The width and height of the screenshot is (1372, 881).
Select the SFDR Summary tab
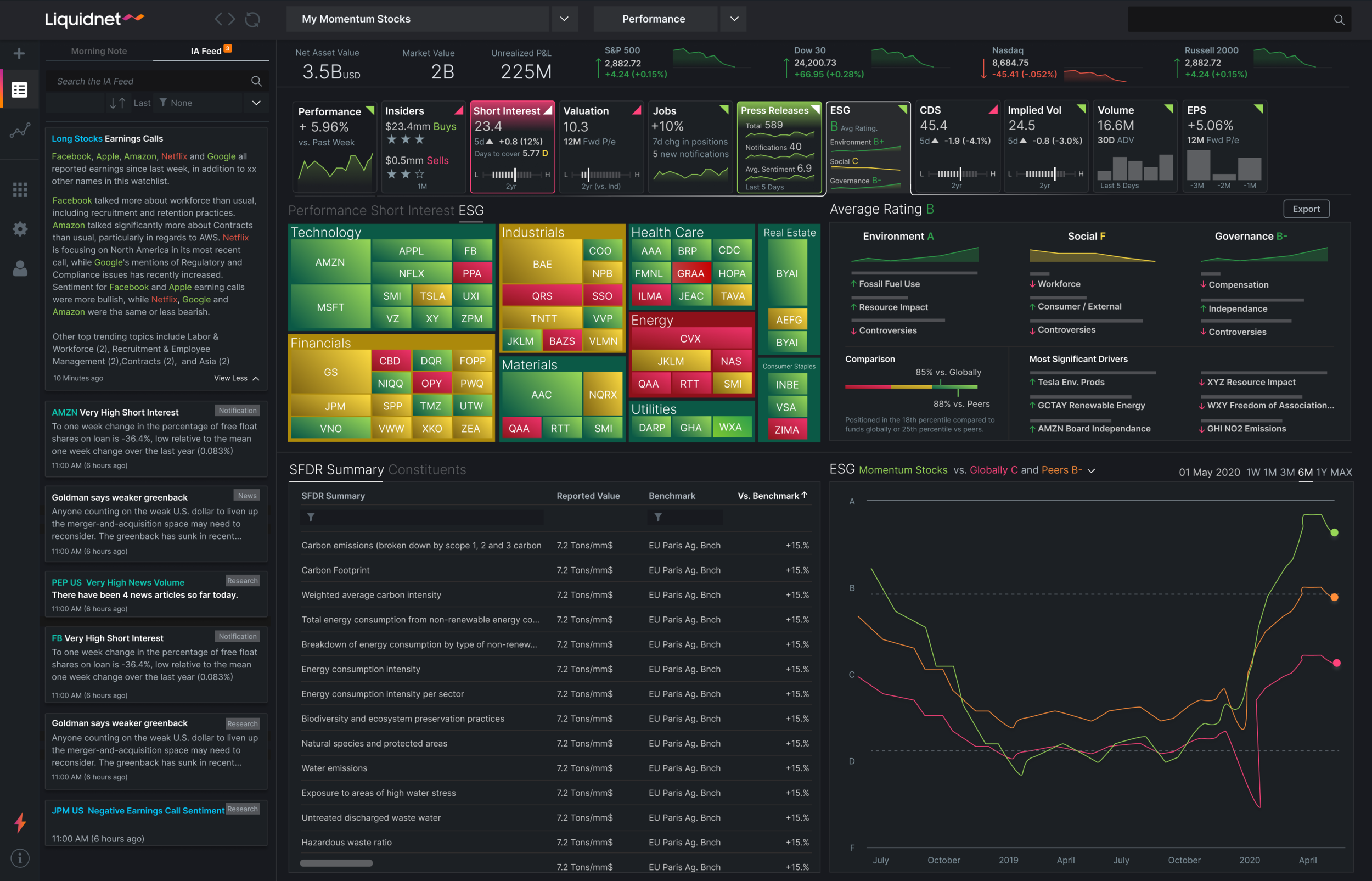point(336,470)
